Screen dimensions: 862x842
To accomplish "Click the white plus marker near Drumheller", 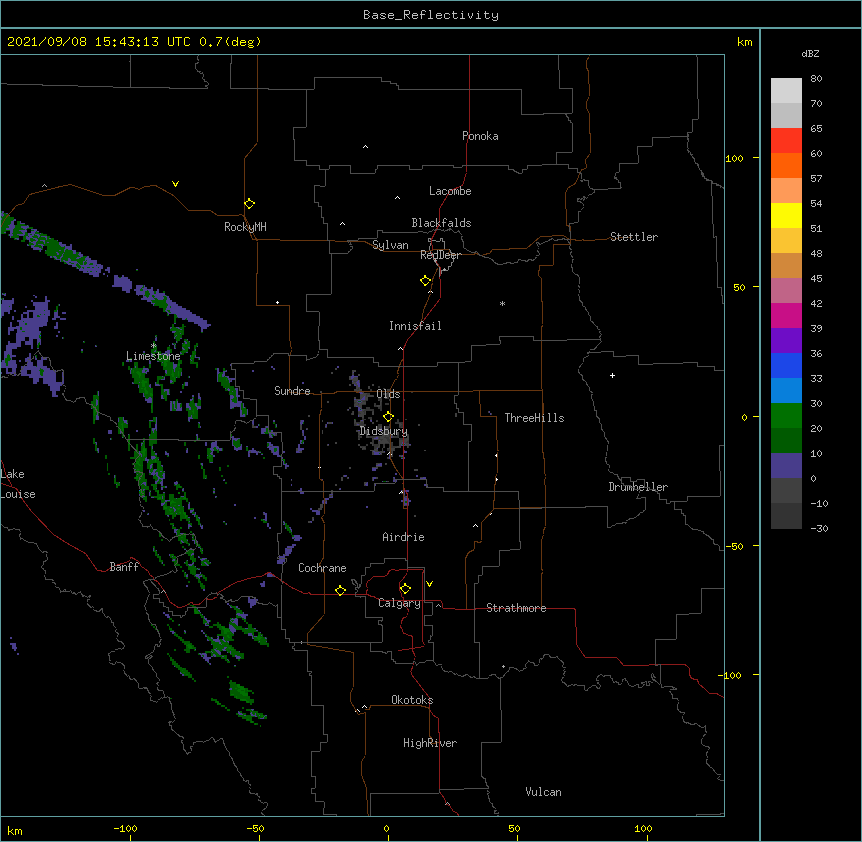I will click(612, 375).
